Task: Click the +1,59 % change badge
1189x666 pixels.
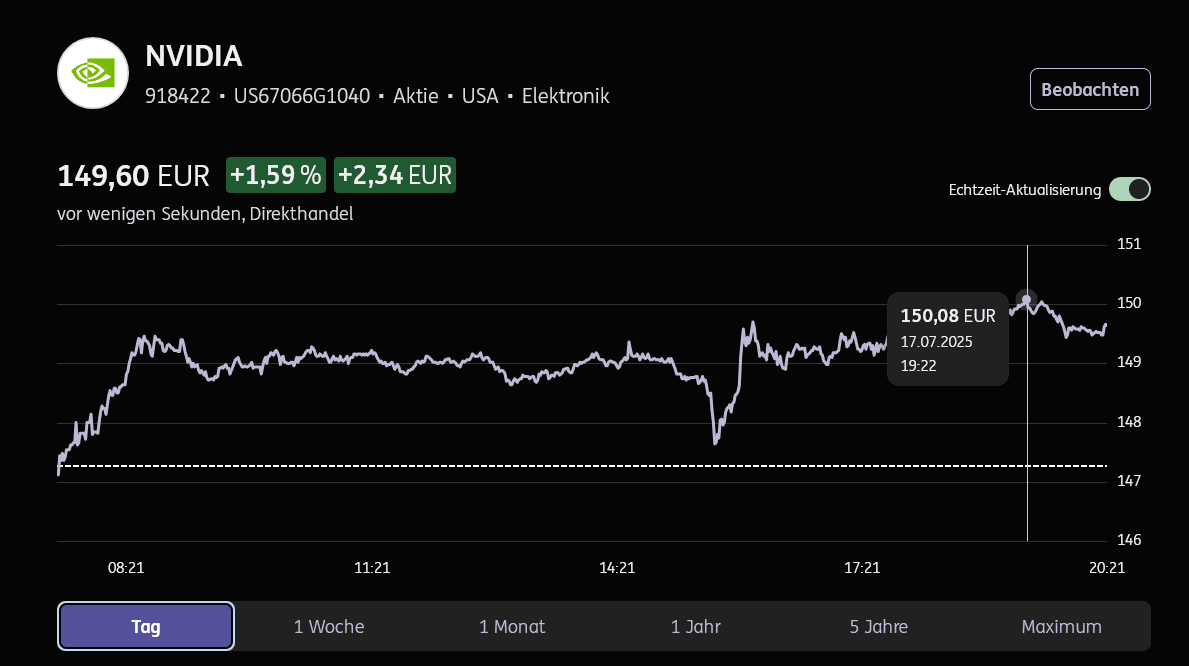Action: click(276, 175)
